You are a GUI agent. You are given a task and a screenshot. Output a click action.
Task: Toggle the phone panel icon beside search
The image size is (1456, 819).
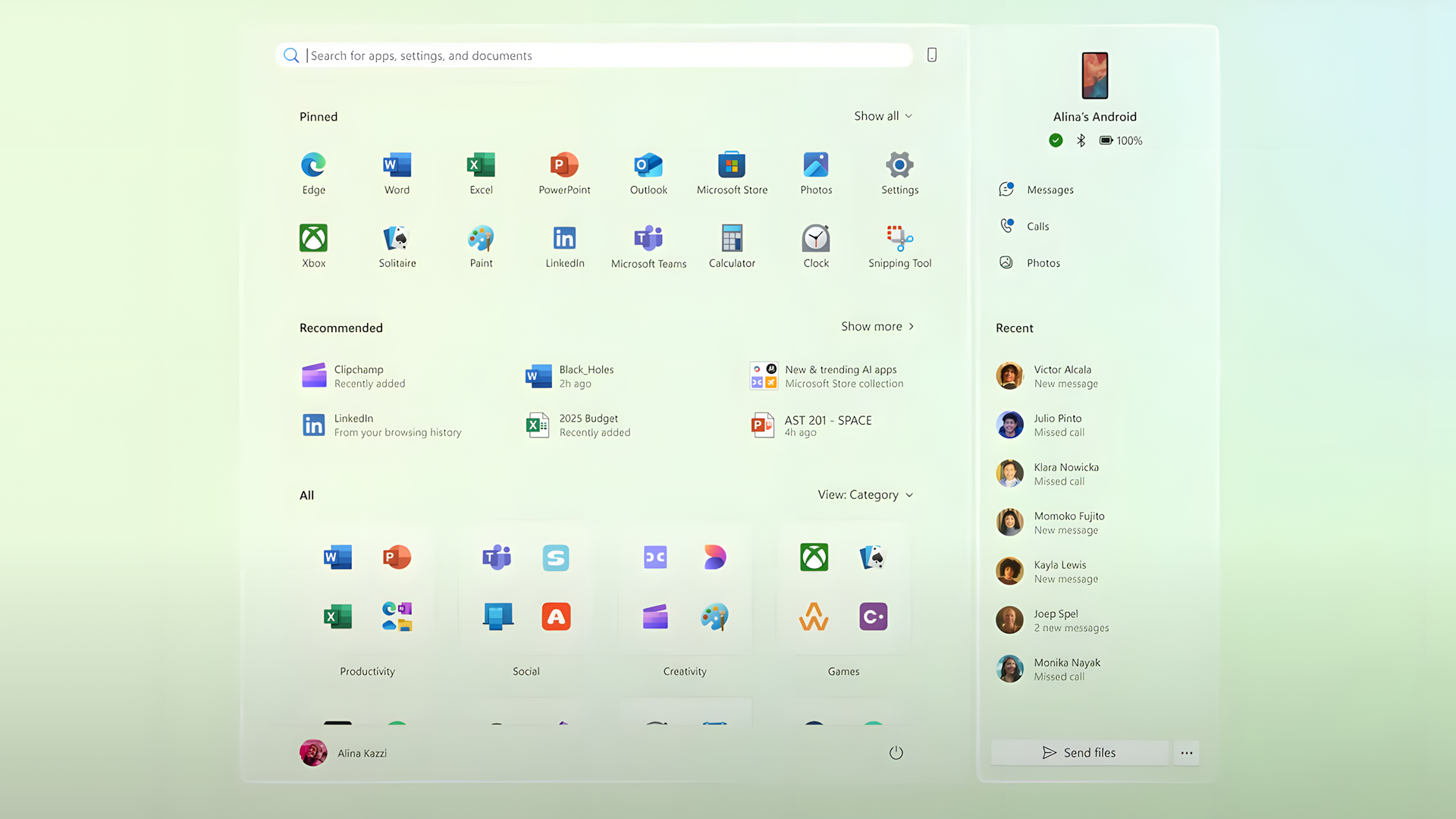tap(932, 55)
